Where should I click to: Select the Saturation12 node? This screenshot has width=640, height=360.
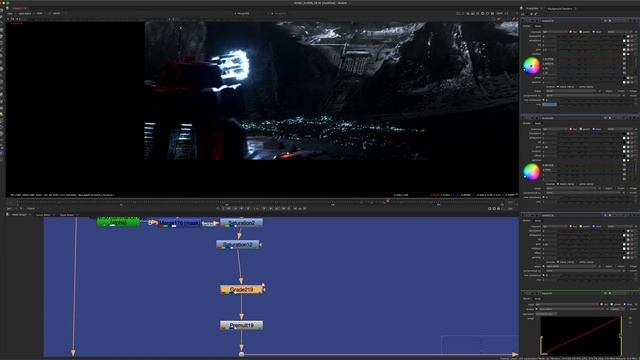[x=238, y=245]
